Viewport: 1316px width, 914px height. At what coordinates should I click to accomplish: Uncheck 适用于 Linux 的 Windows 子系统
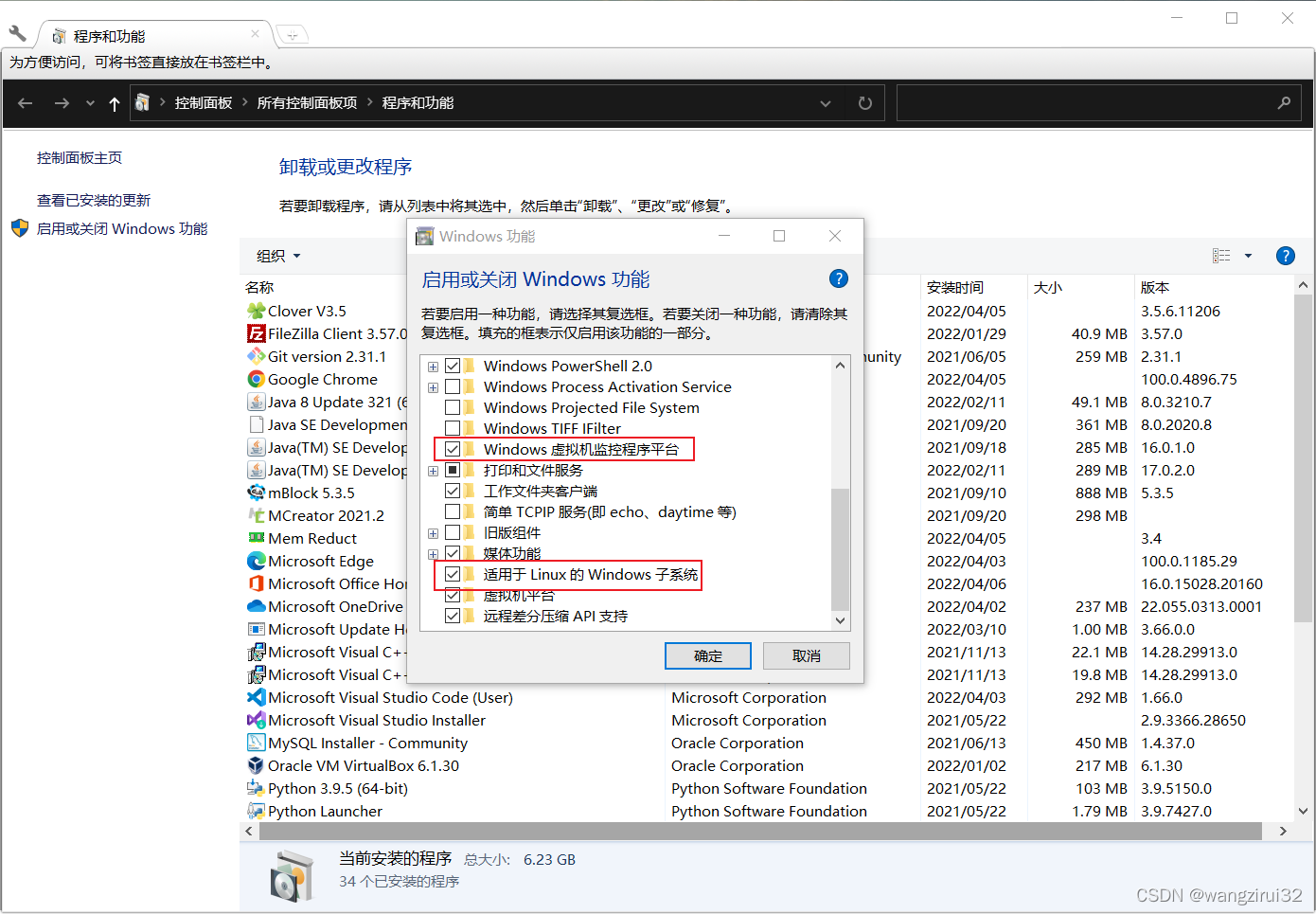pos(453,574)
